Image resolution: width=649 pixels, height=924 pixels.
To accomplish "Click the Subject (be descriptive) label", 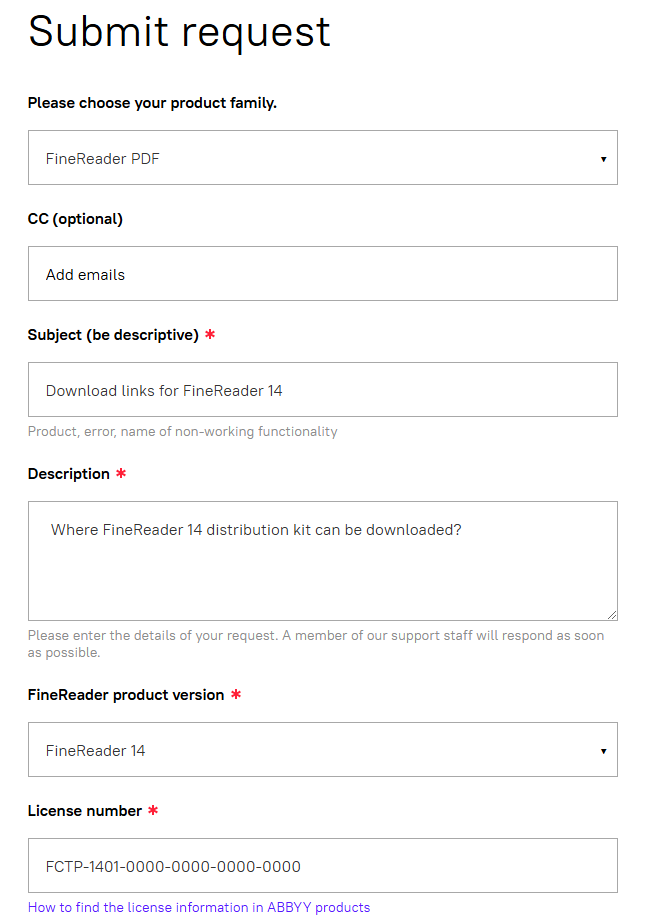I will (113, 335).
